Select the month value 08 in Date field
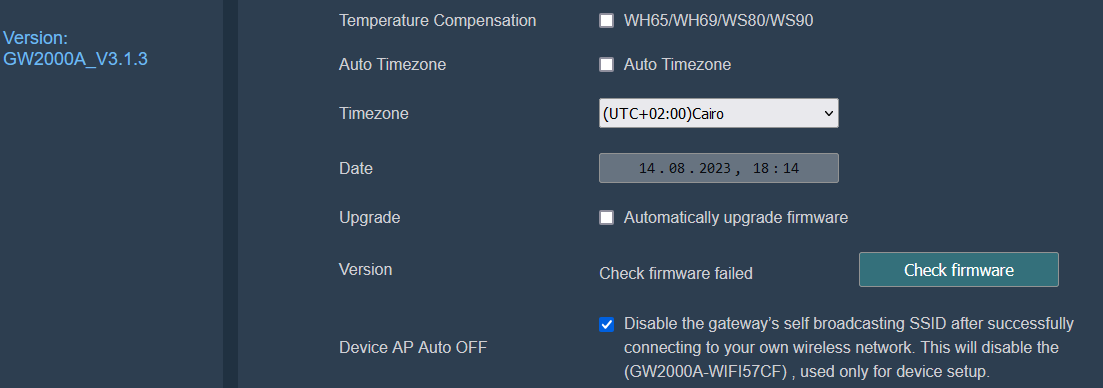The width and height of the screenshot is (1103, 388). 677,169
